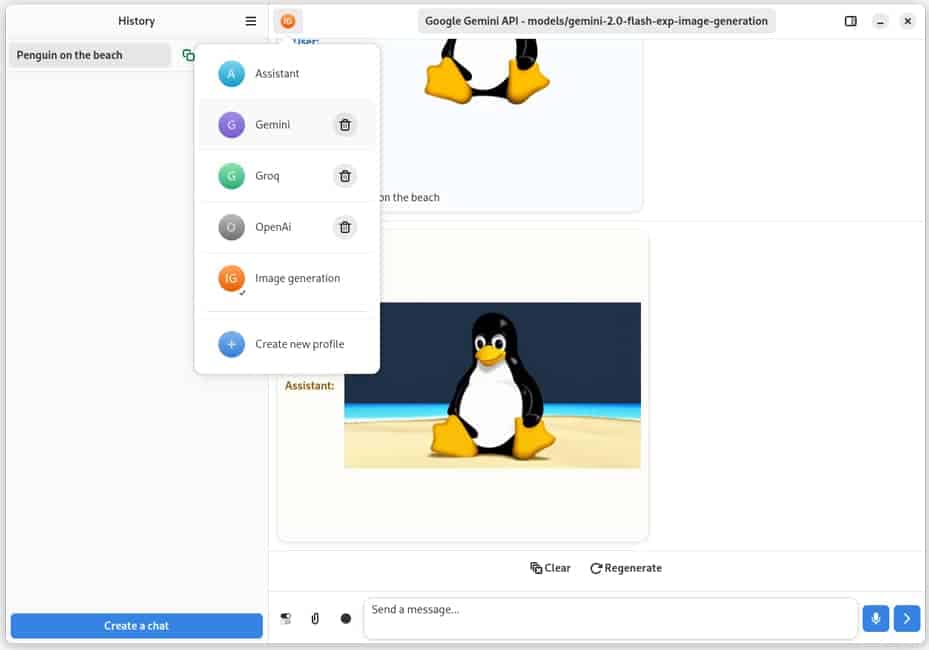Click the black record circle icon
Viewport: 929px width, 650px height.
tap(346, 619)
